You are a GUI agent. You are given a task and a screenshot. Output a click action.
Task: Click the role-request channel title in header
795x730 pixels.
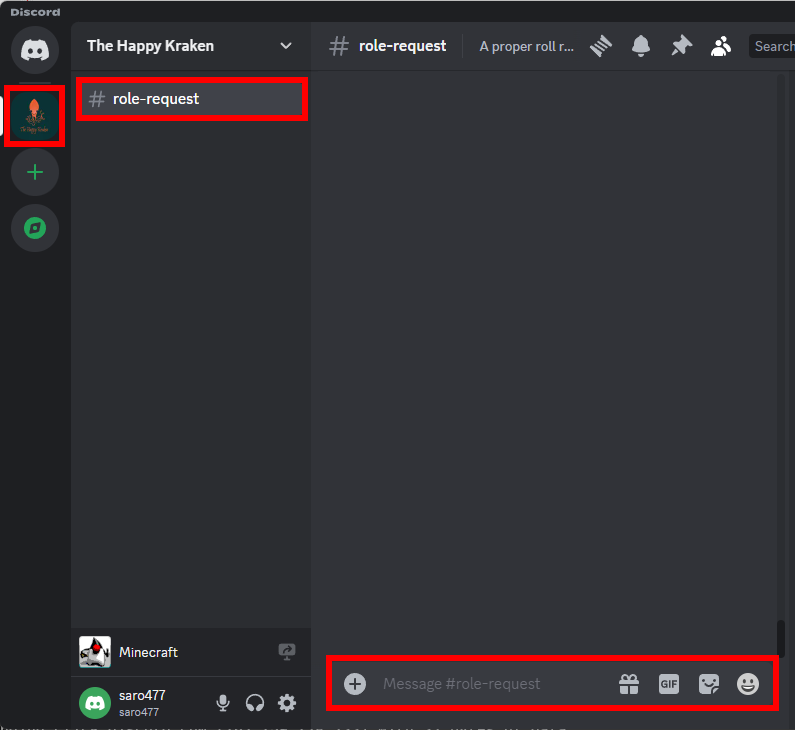click(403, 46)
